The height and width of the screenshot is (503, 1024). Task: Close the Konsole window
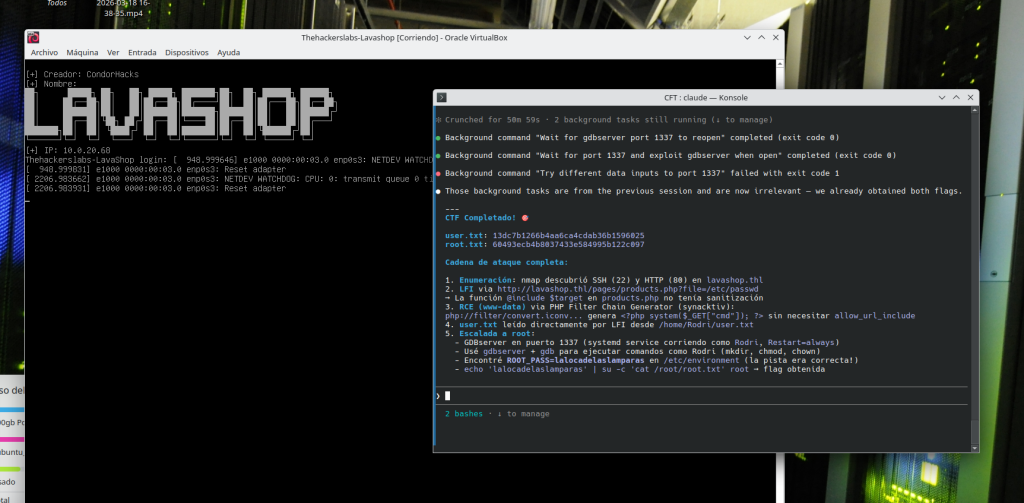(x=969, y=97)
